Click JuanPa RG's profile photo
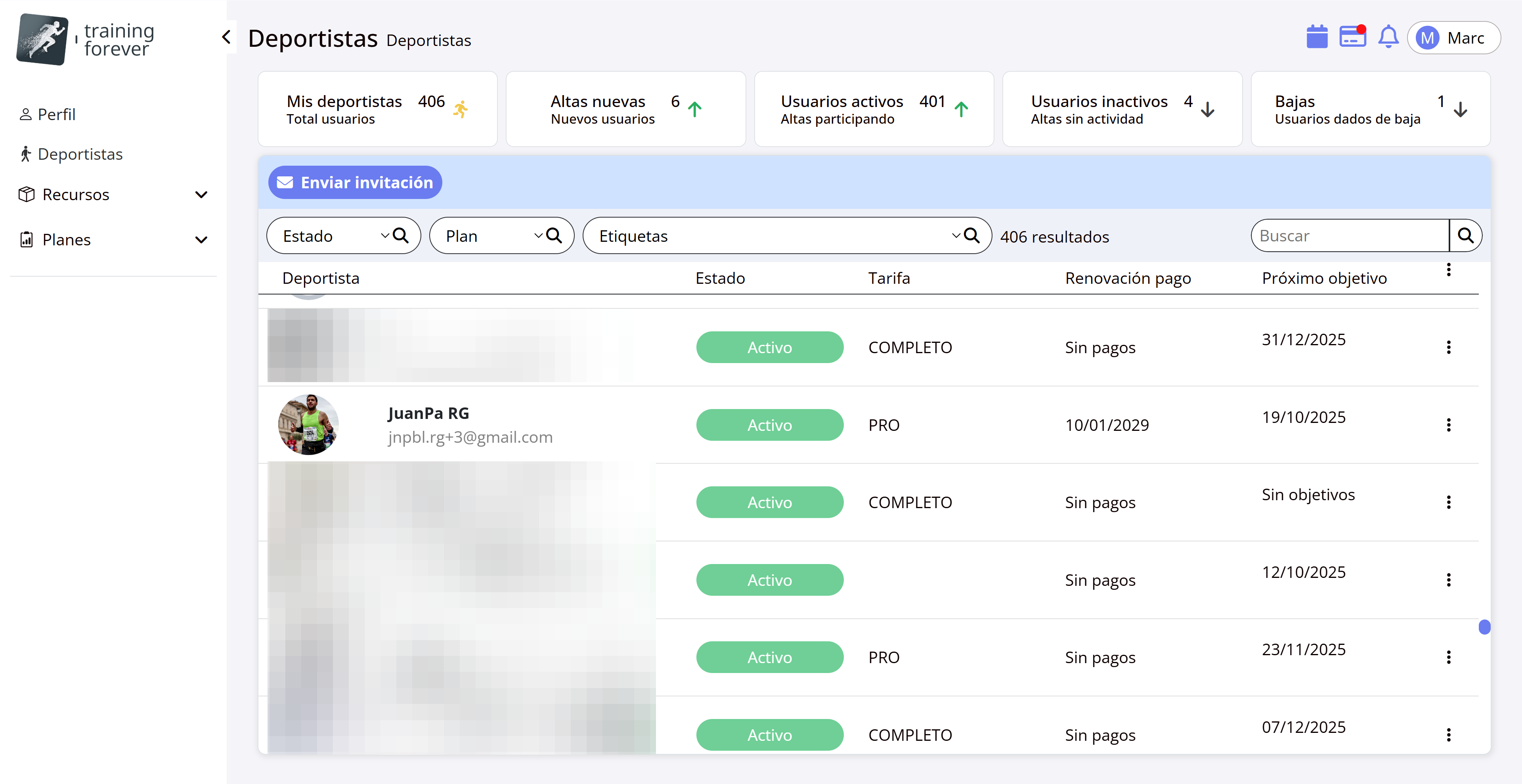Image resolution: width=1522 pixels, height=784 pixels. click(308, 425)
